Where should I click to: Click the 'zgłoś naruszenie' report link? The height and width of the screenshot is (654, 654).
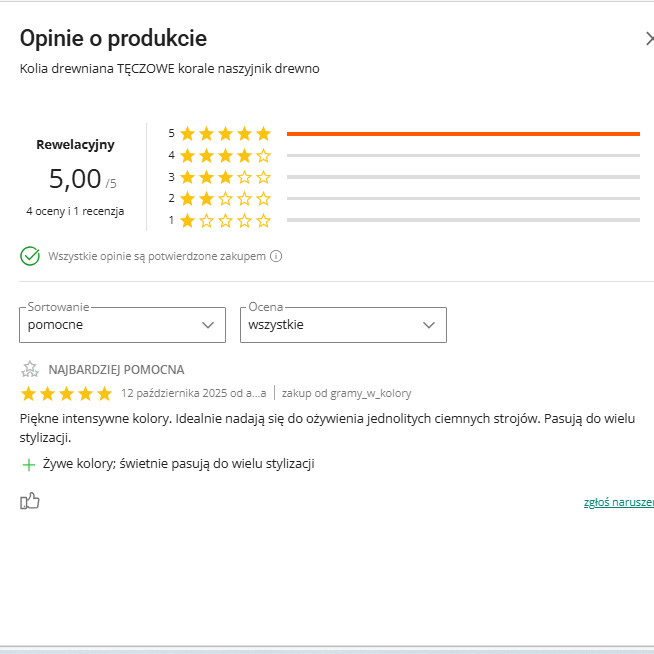[618, 502]
